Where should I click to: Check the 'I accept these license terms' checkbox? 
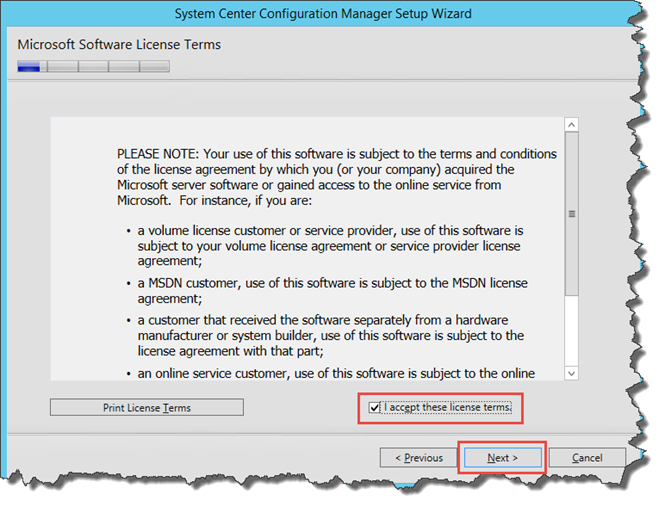(x=374, y=408)
